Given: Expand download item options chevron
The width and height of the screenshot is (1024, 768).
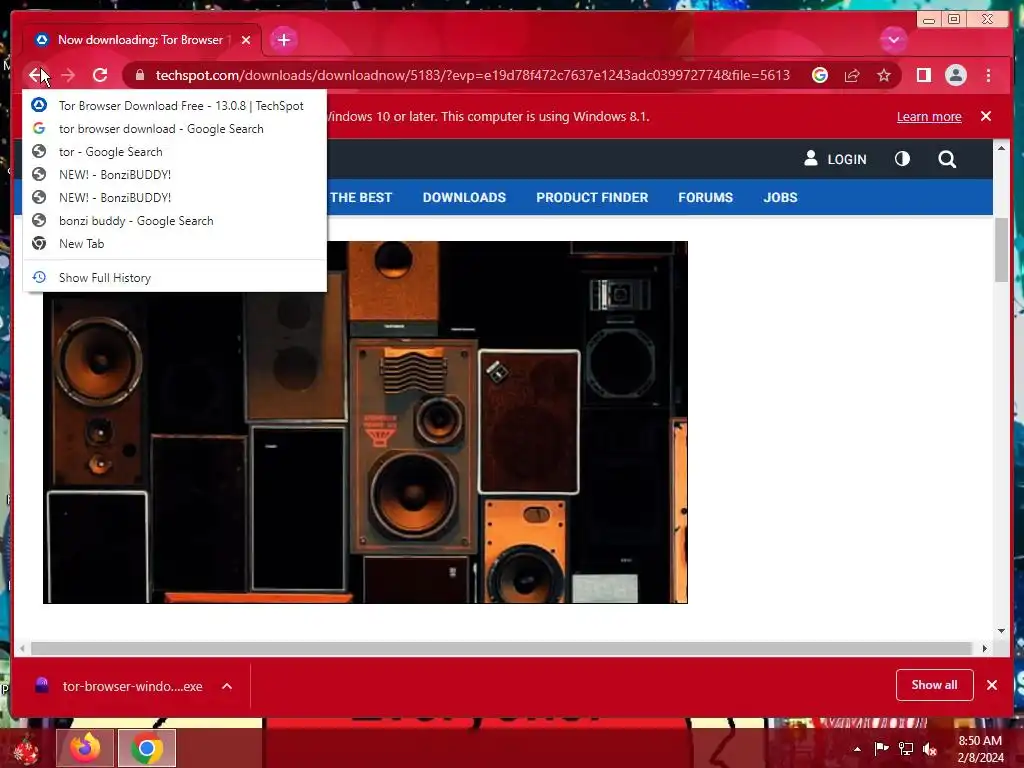Looking at the screenshot, I should [x=227, y=686].
